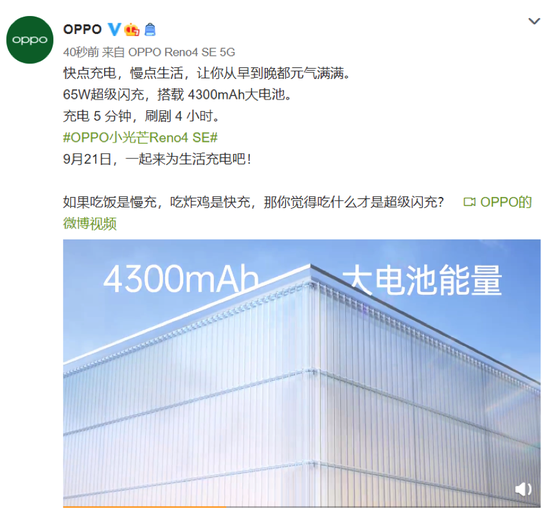Open the OPPO的 video link text
This screenshot has width=550, height=511.
coord(506,202)
